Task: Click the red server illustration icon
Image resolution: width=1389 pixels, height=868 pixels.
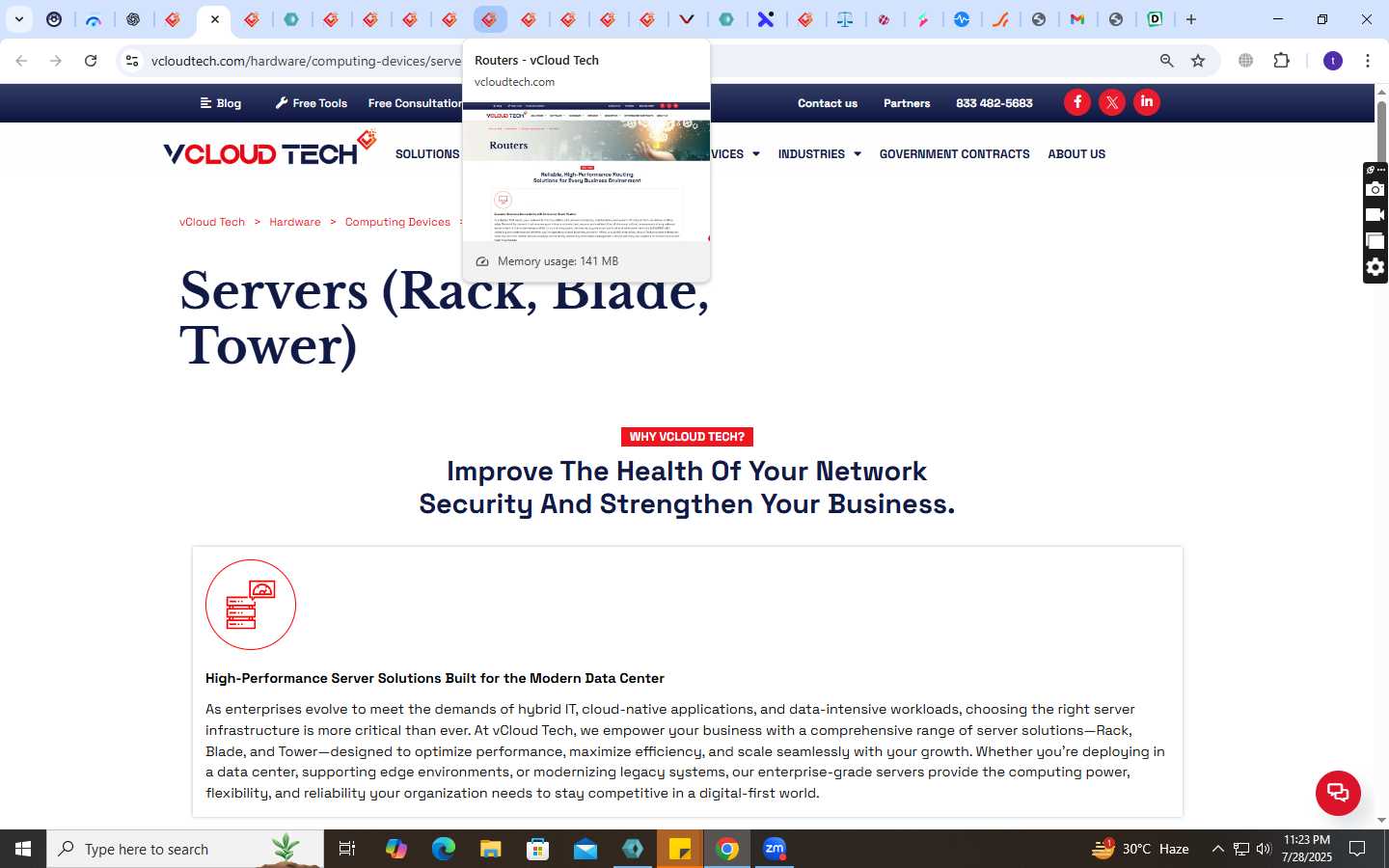Action: click(251, 605)
